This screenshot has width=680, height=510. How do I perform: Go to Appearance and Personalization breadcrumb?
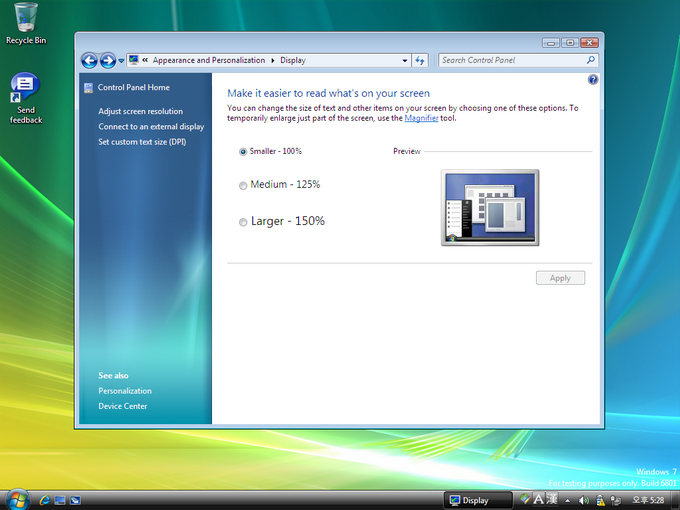[209, 60]
